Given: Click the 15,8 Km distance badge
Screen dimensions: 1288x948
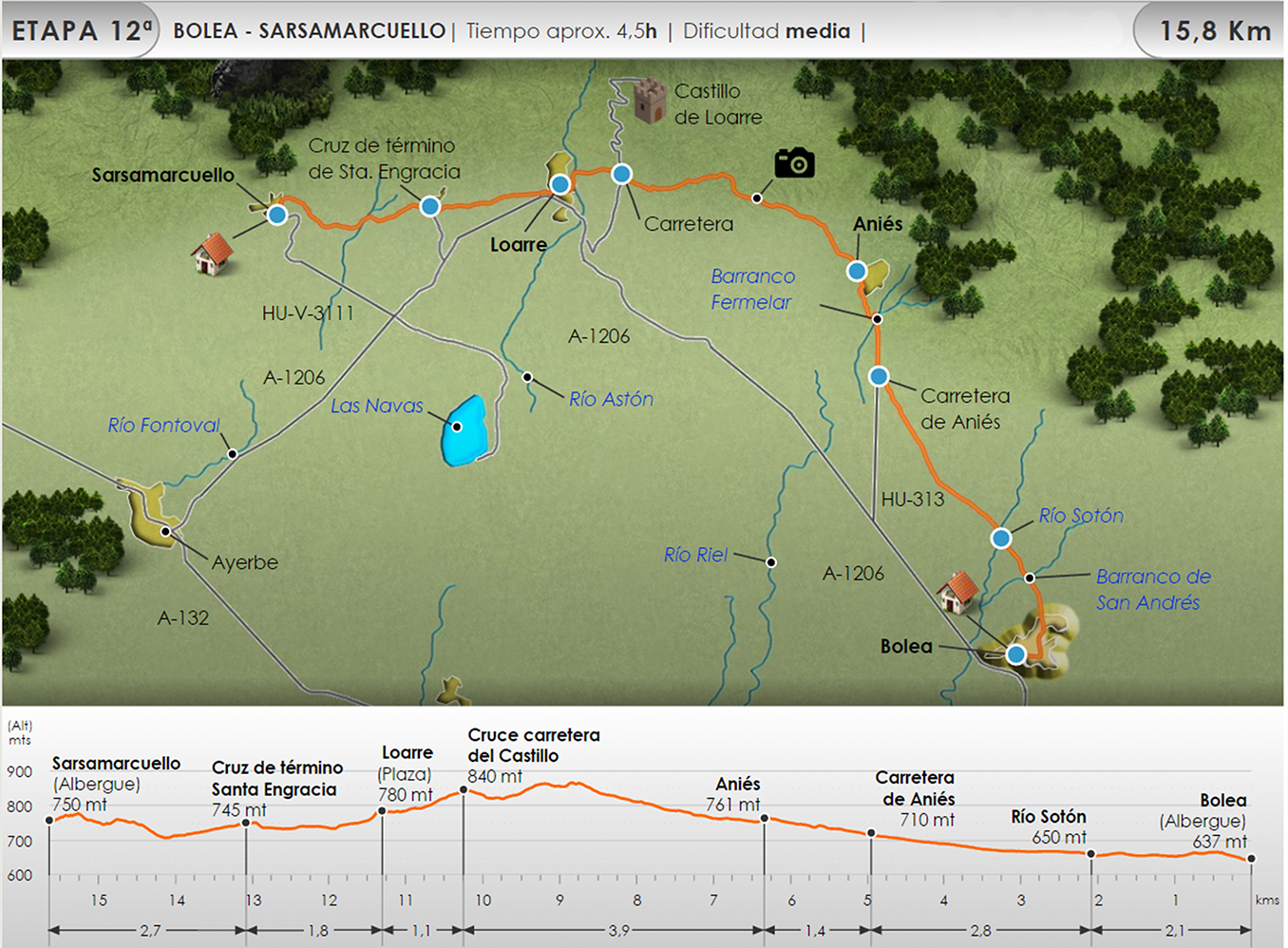Looking at the screenshot, I should (1214, 31).
